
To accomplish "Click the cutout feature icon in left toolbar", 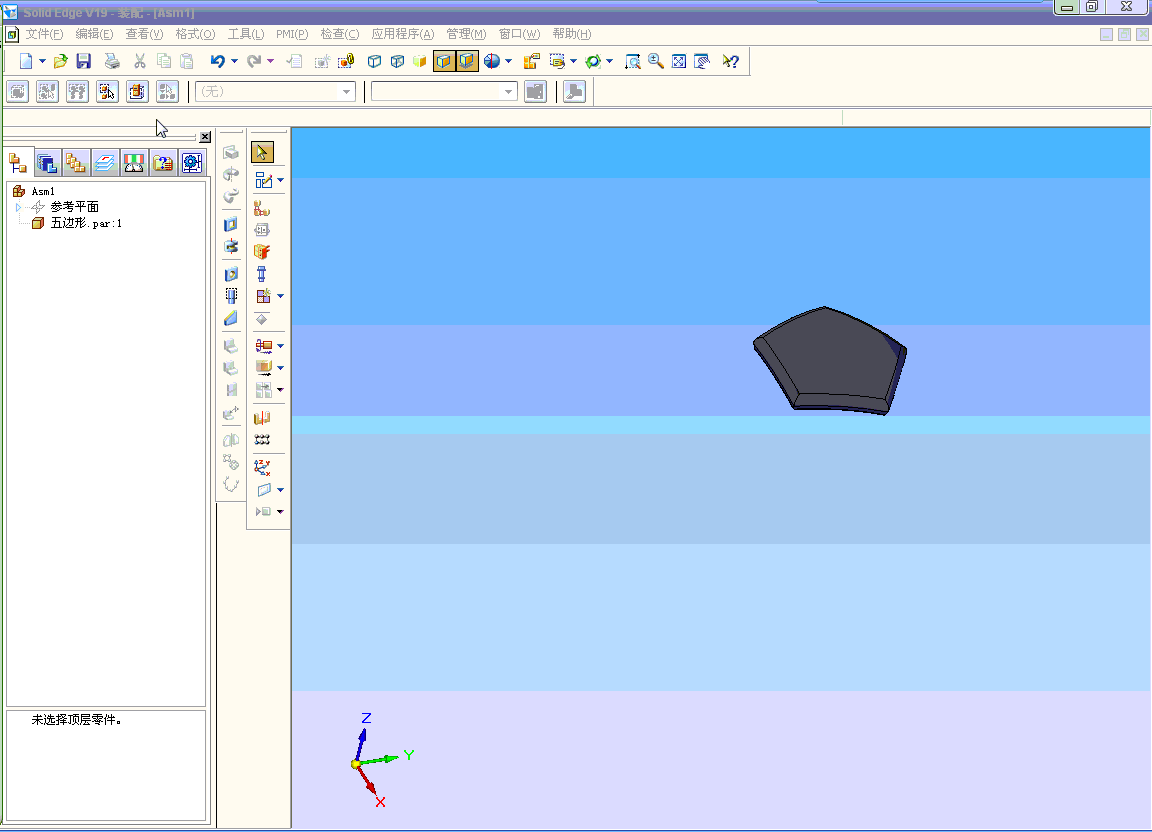I will click(231, 224).
